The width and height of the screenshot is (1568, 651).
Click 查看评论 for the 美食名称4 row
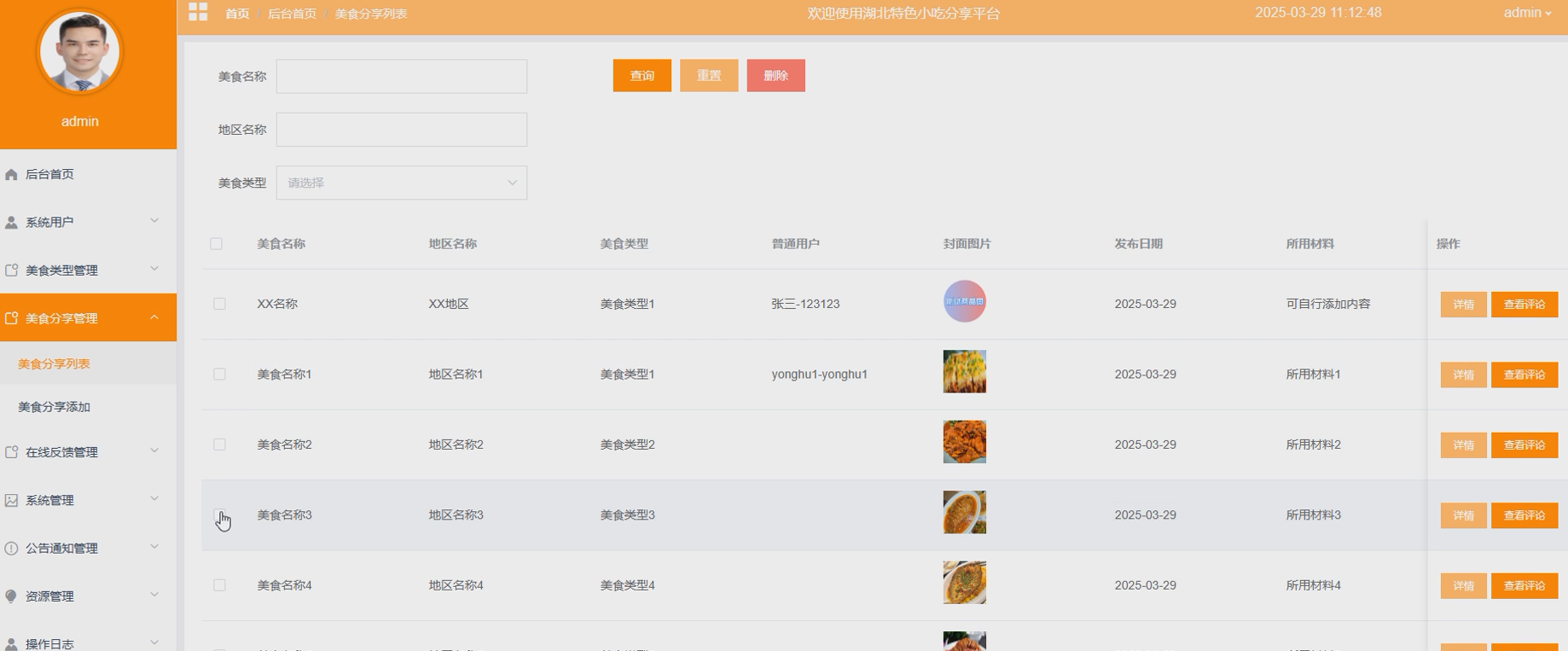pyautogui.click(x=1524, y=586)
